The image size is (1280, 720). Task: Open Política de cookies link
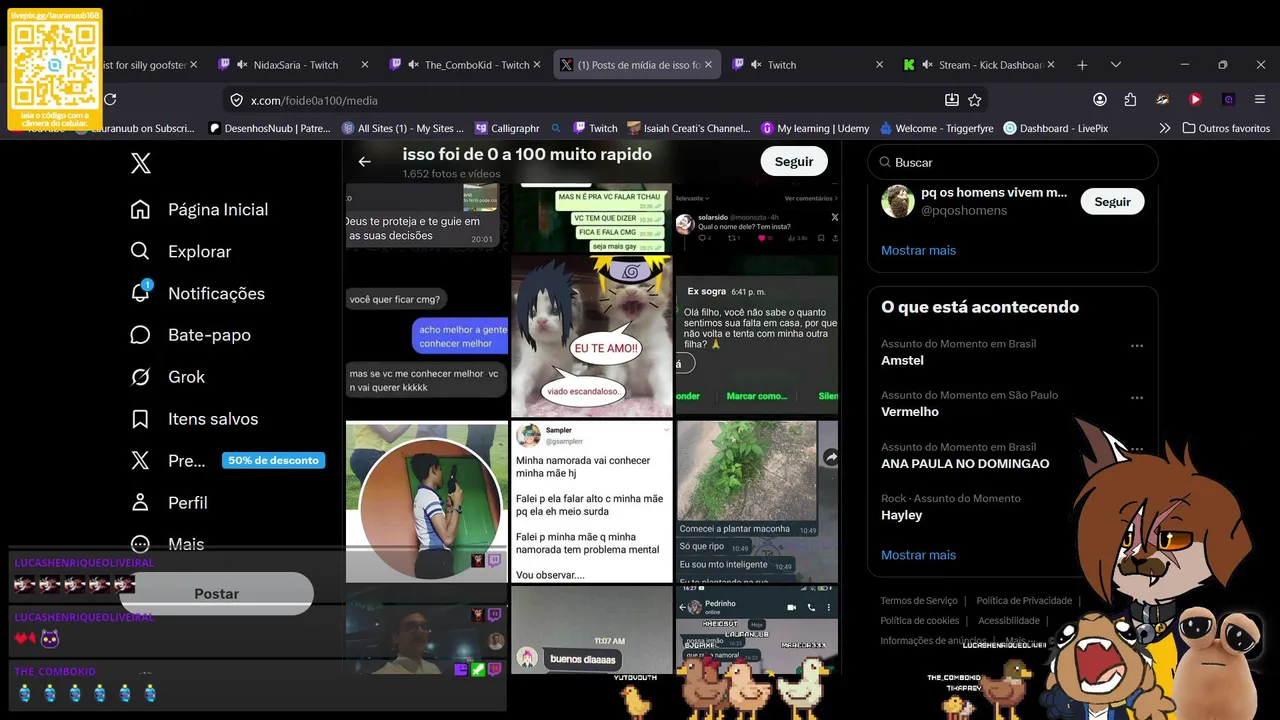click(x=920, y=621)
